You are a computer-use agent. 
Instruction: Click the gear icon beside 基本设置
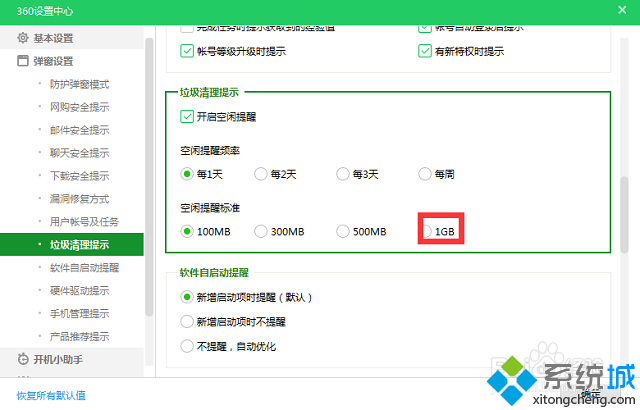pyautogui.click(x=23, y=39)
